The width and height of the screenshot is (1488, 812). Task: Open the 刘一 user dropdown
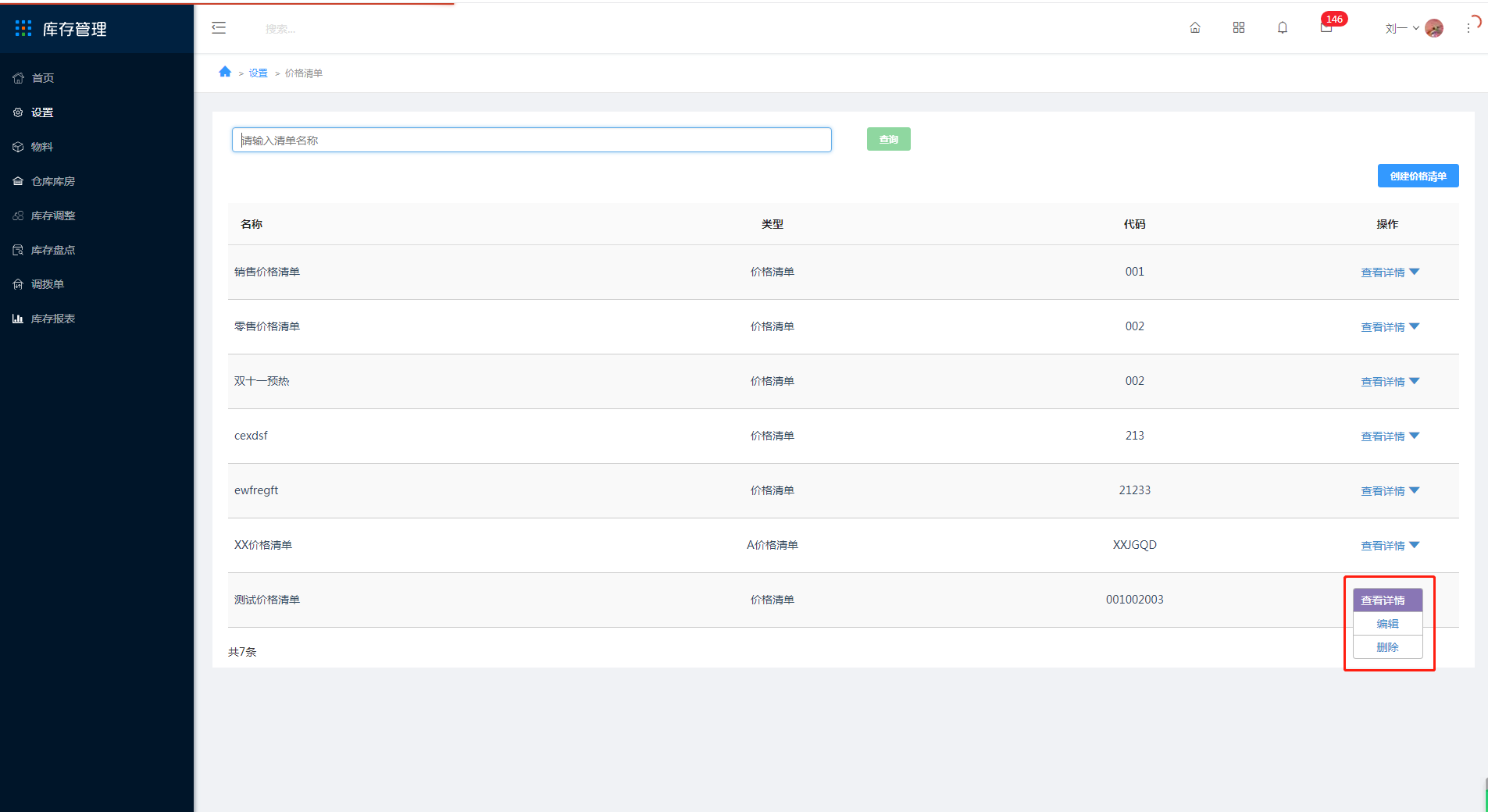point(1402,28)
